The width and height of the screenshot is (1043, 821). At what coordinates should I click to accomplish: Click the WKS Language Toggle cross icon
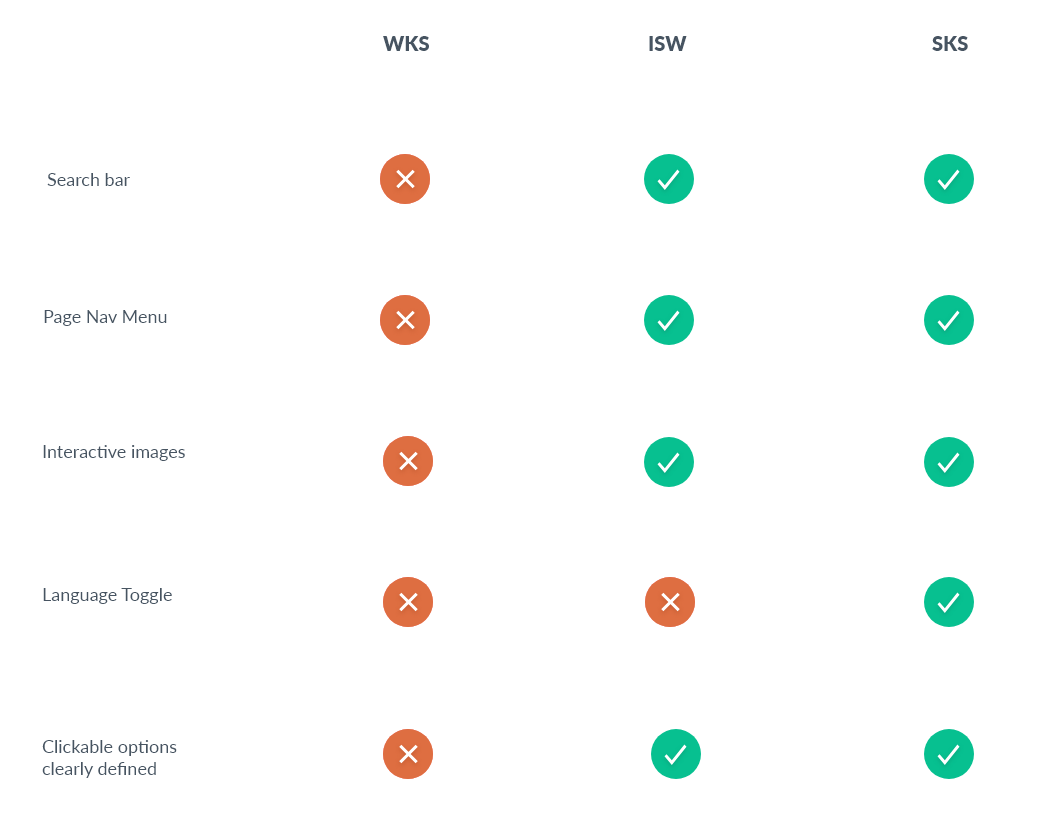point(408,602)
